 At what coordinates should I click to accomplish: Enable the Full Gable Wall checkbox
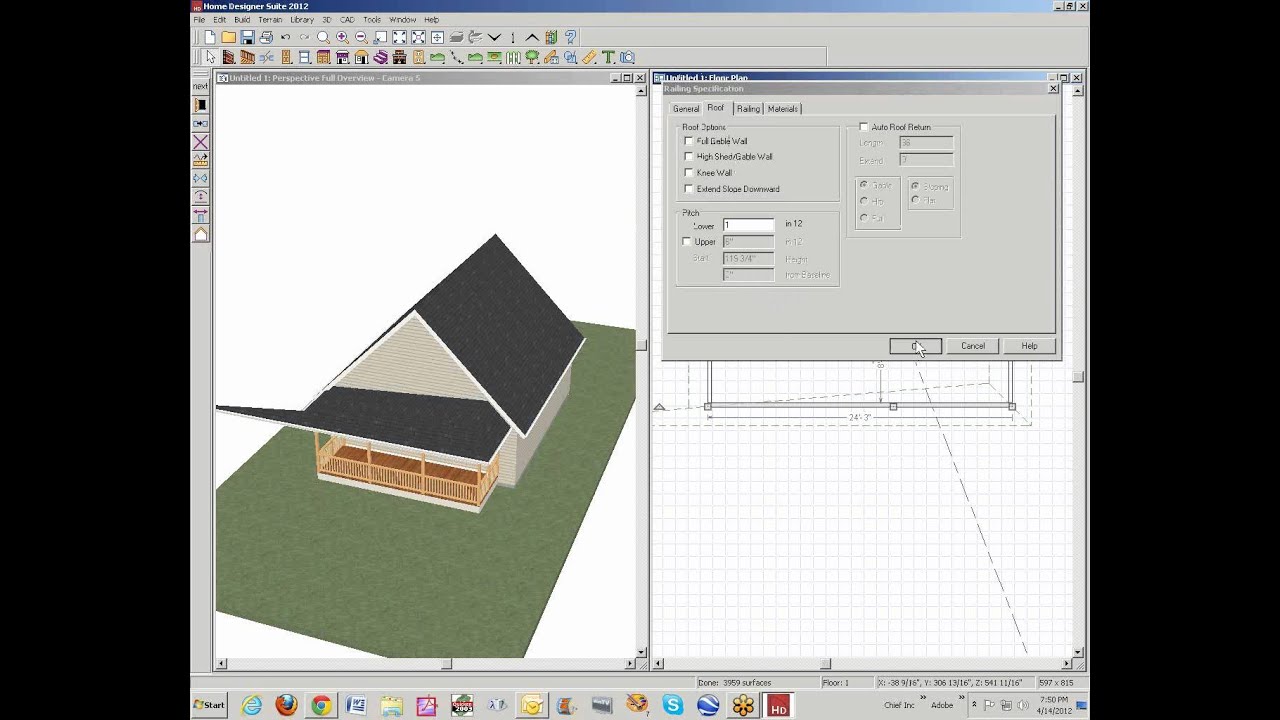pyautogui.click(x=688, y=141)
